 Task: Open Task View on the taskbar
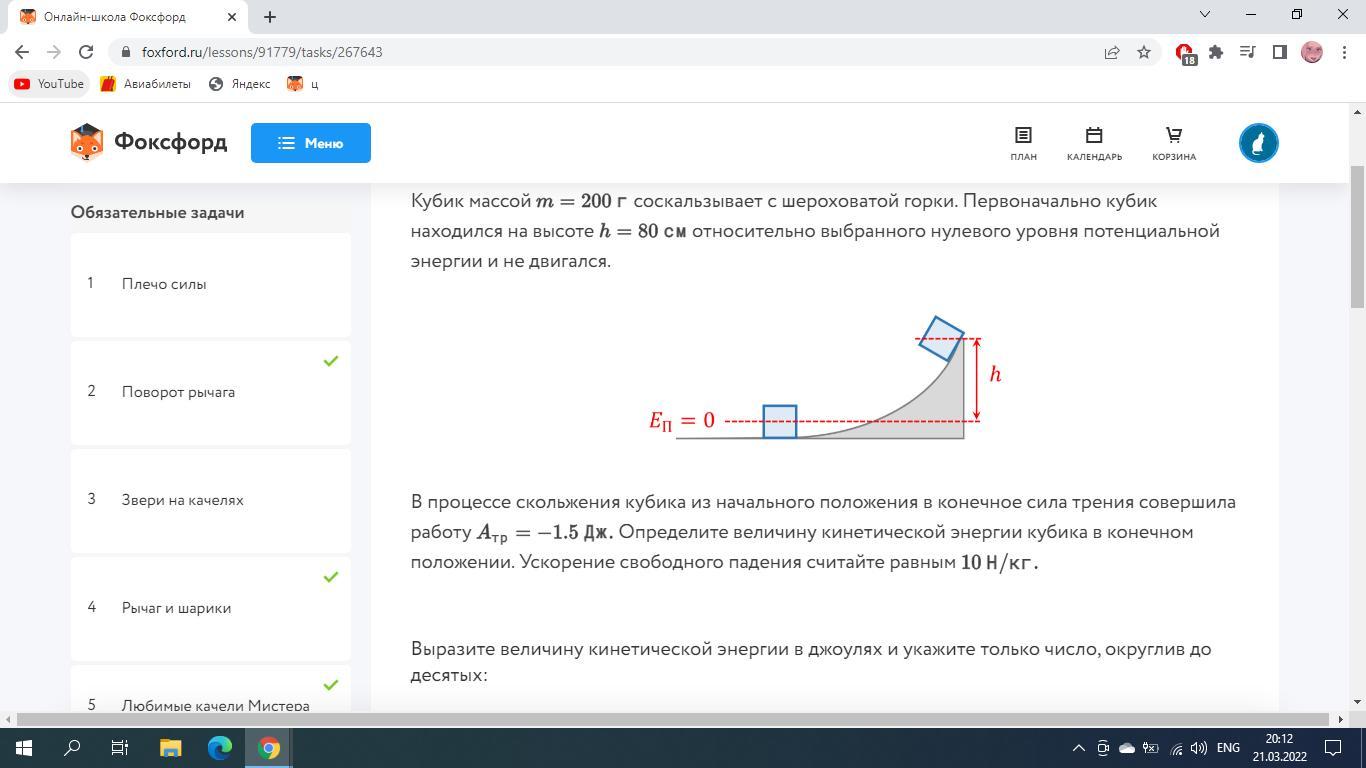[x=120, y=748]
